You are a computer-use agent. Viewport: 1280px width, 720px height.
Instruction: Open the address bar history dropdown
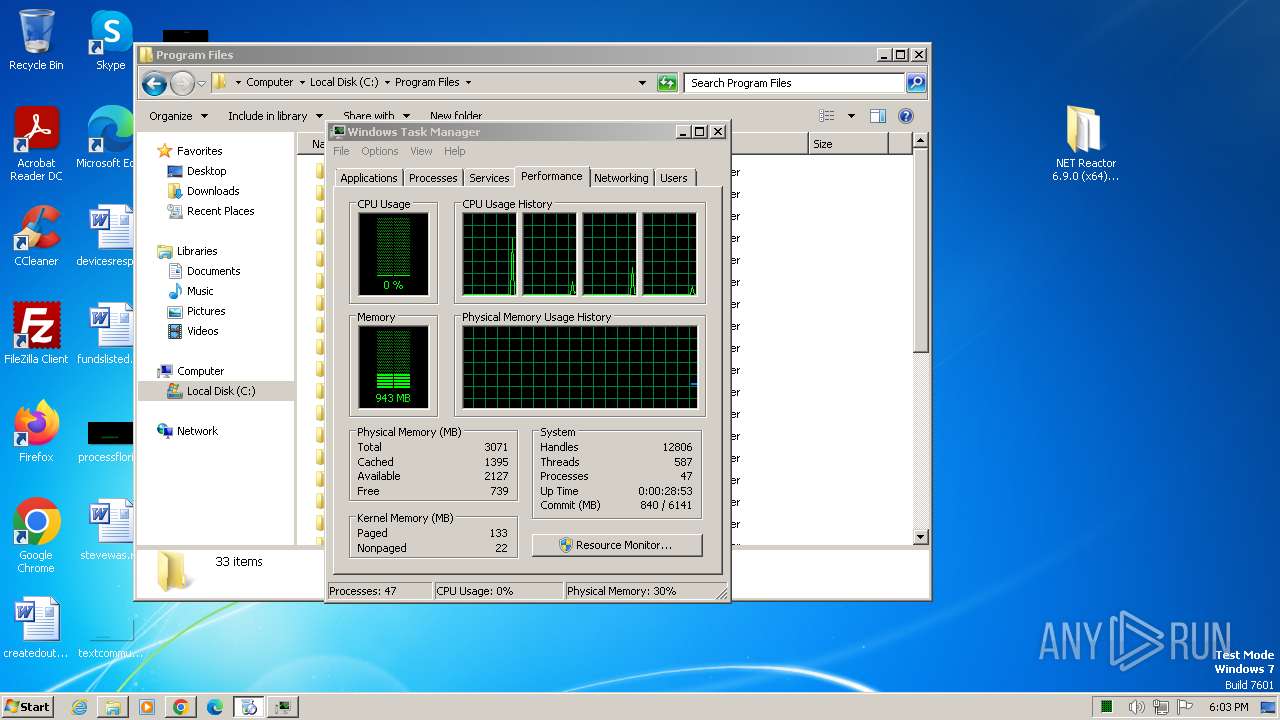(x=642, y=83)
